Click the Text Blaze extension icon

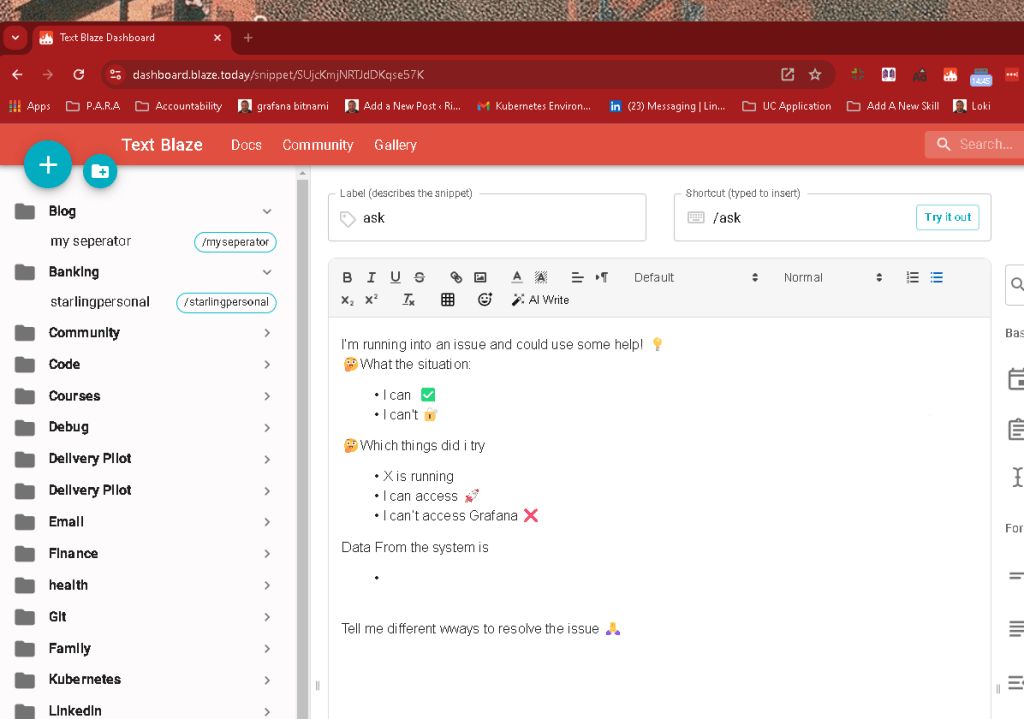950,74
